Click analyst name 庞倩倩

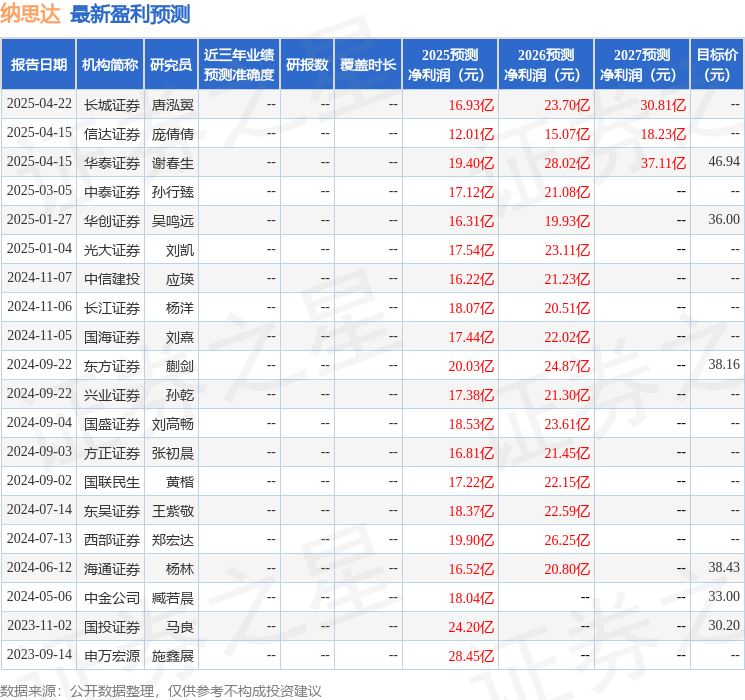pos(172,134)
